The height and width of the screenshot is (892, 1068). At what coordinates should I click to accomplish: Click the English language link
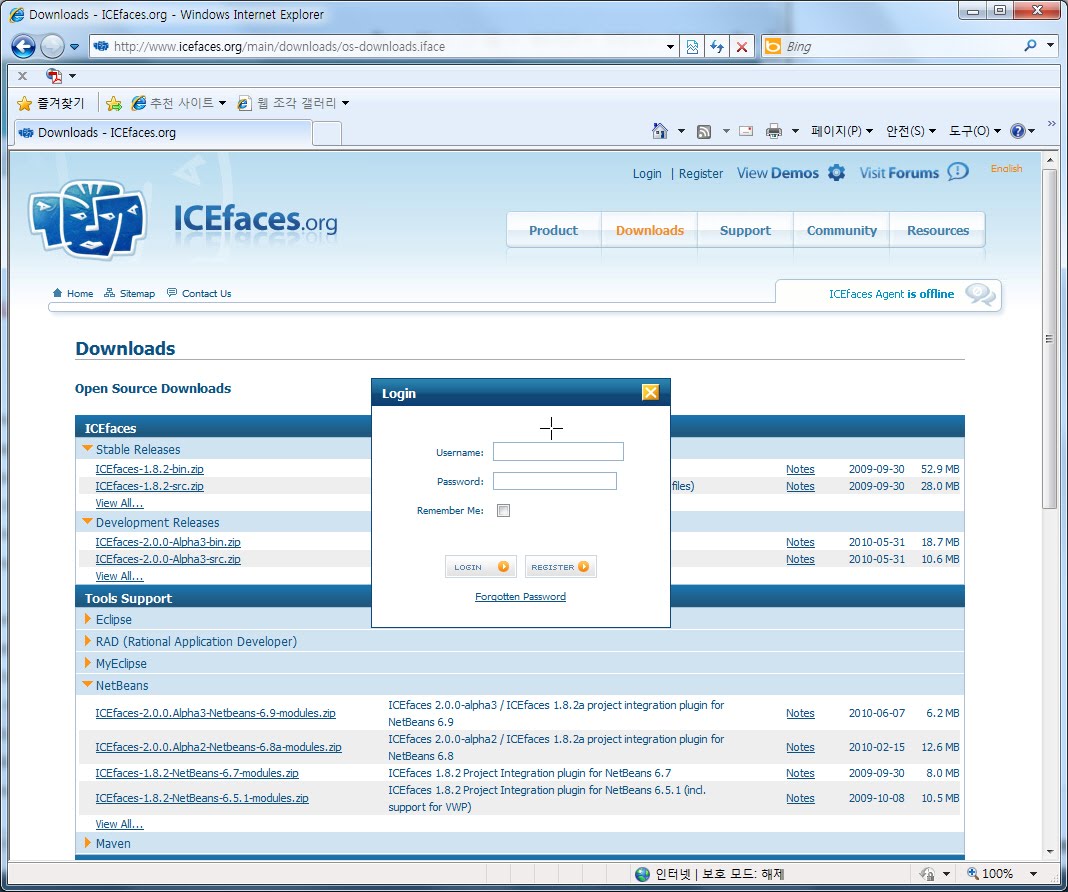[x=1006, y=168]
